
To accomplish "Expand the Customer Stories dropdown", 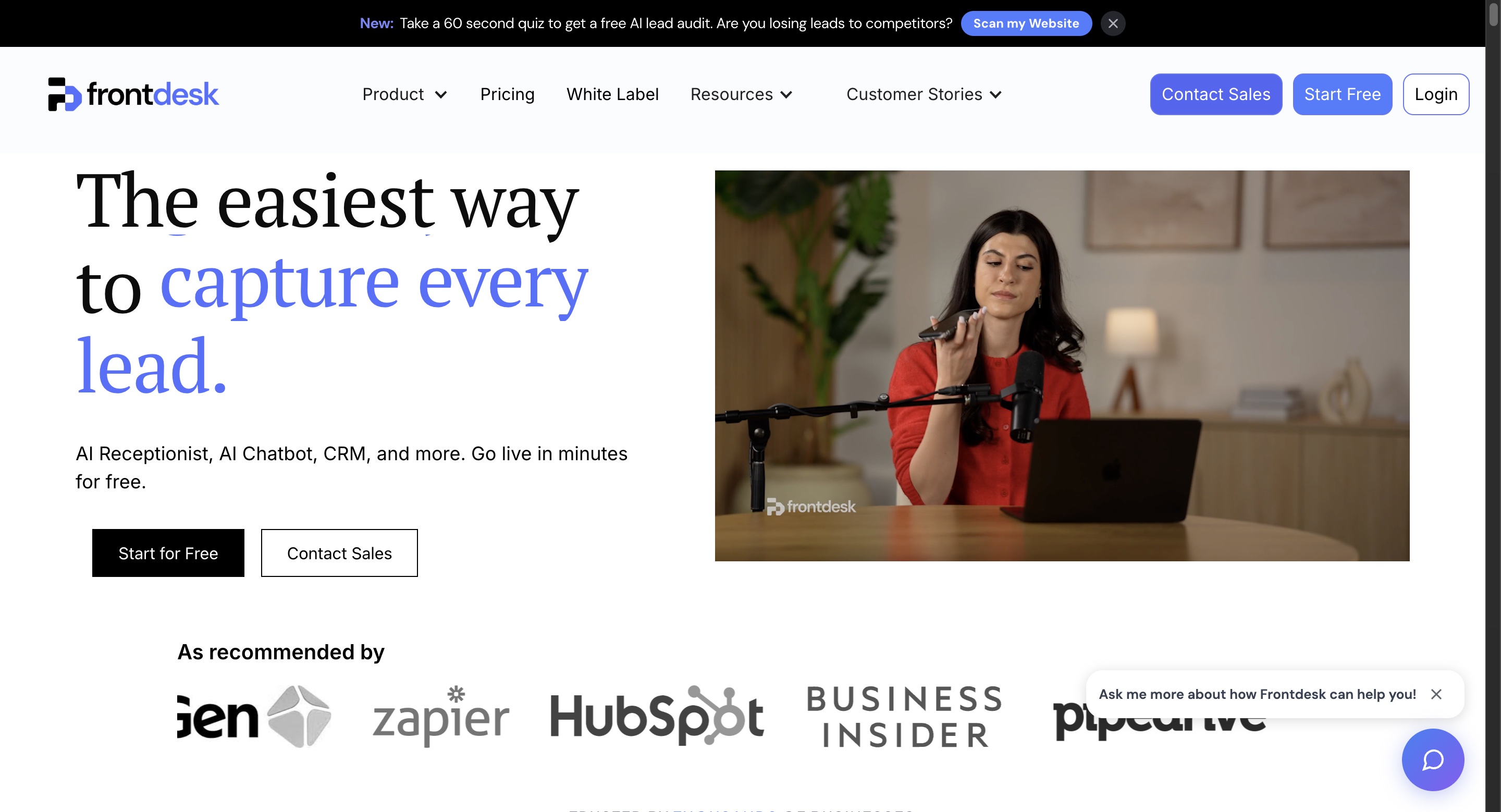I will point(924,94).
